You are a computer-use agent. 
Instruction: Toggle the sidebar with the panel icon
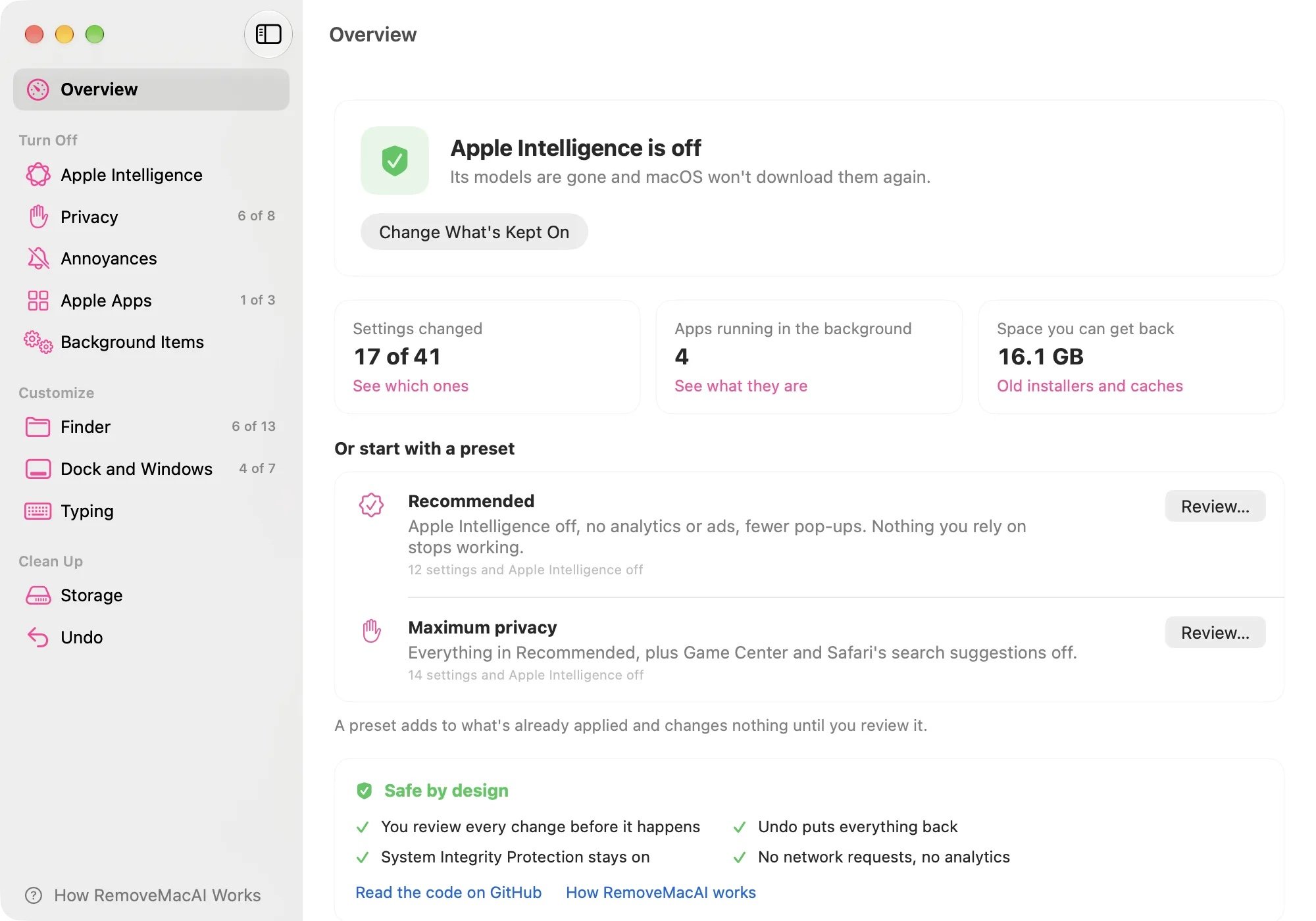(x=268, y=34)
